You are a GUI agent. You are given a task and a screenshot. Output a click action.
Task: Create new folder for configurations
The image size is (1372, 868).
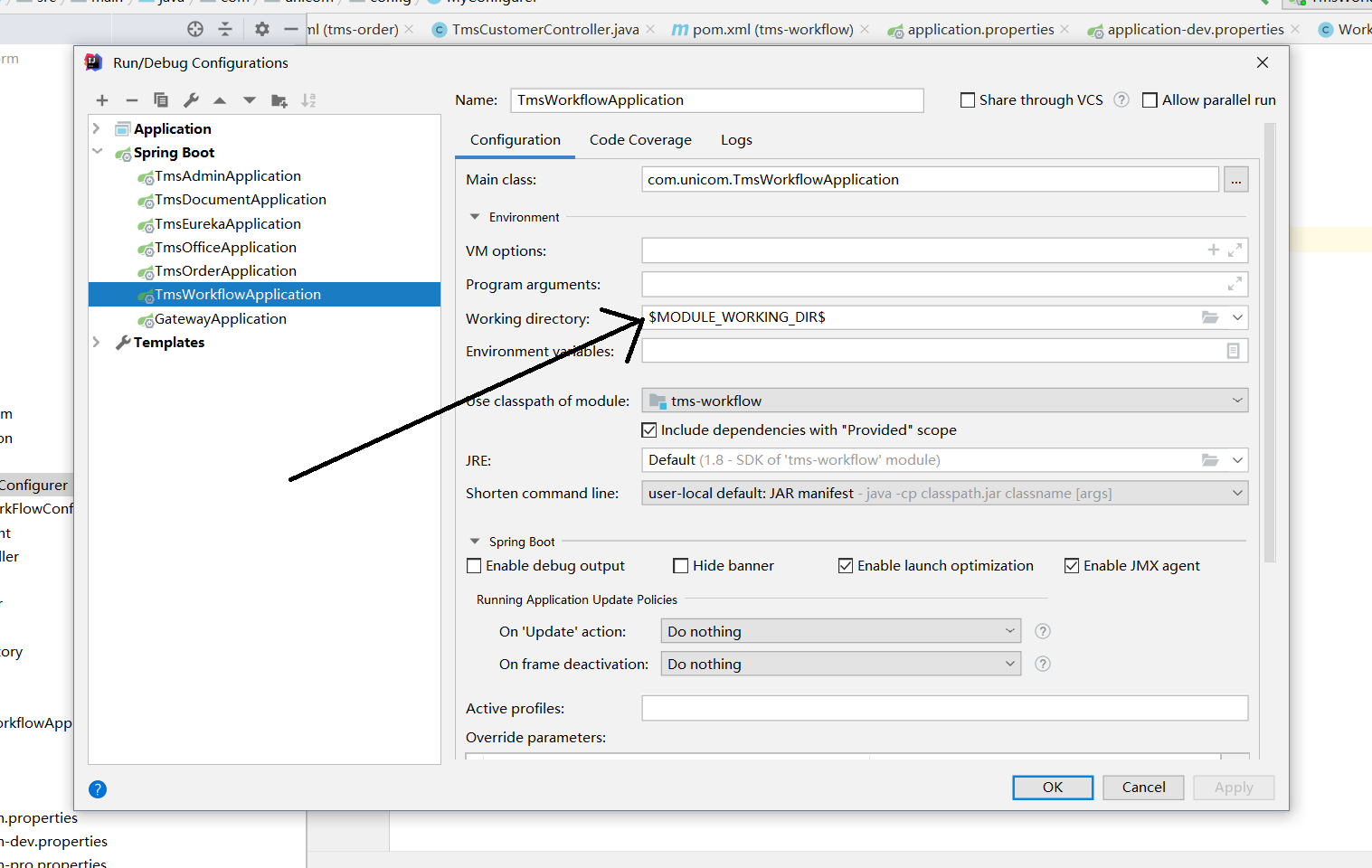coord(279,100)
